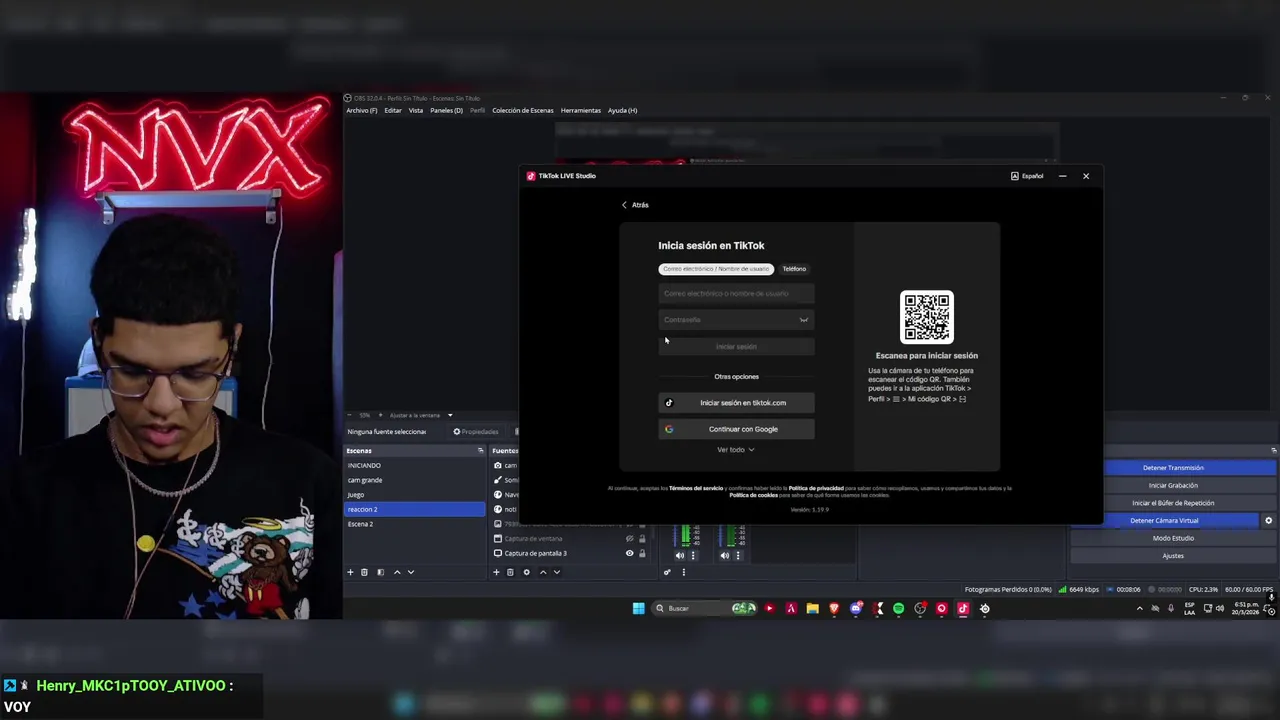The image size is (1280, 720).
Task: Mute the first audio mixer channel
Action: click(680, 555)
